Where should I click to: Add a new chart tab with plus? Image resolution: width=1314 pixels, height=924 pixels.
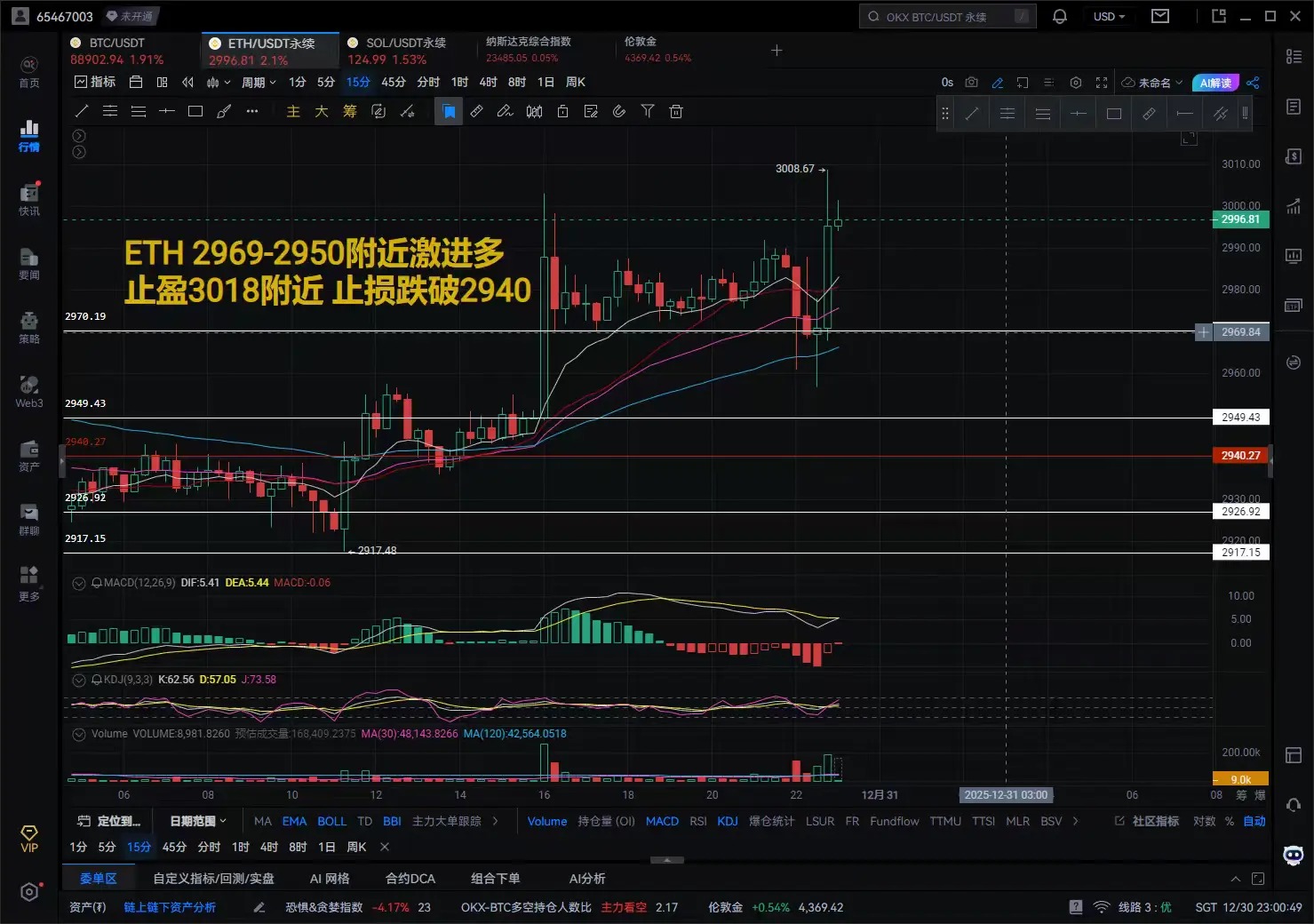pos(776,51)
